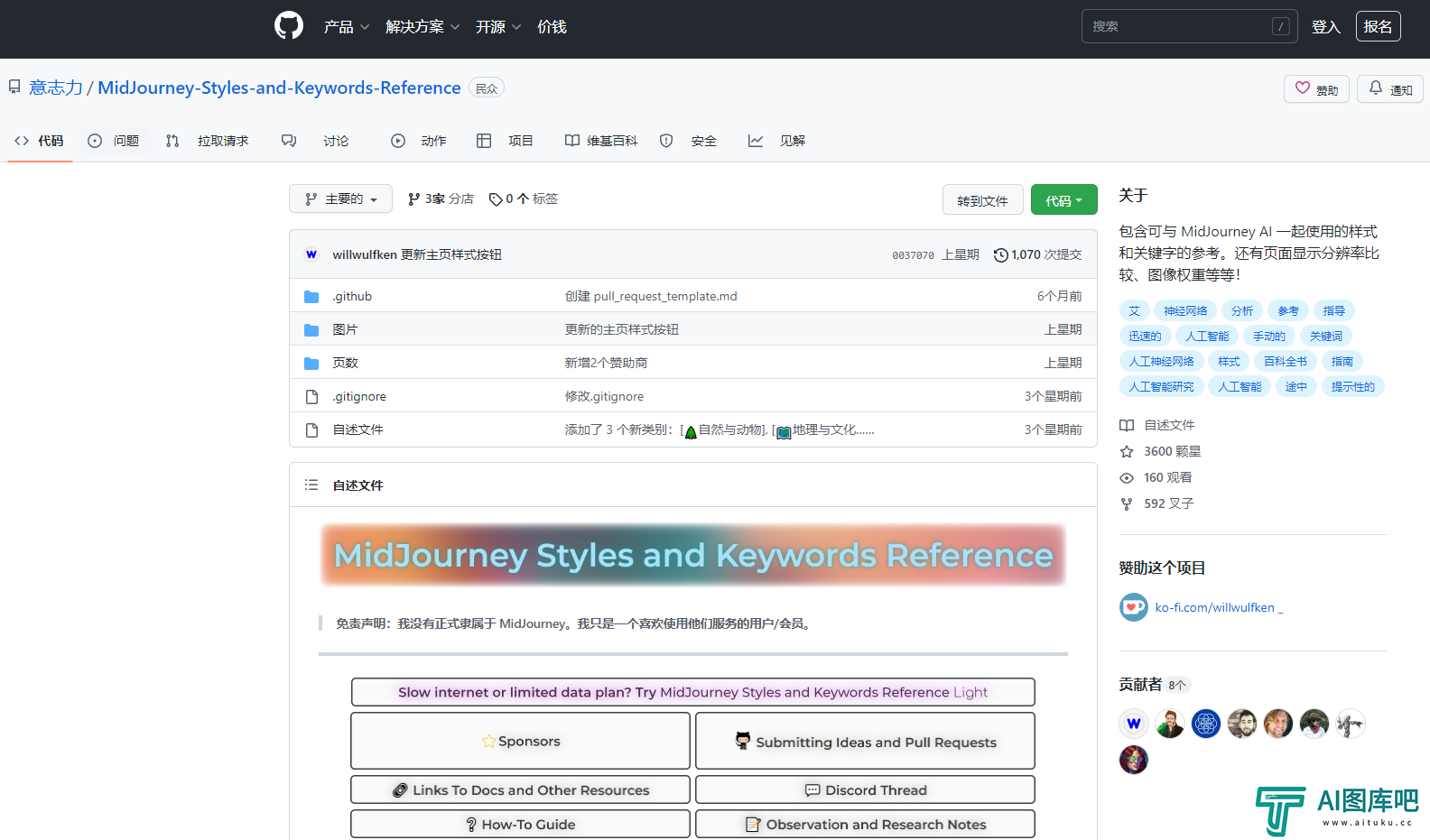The height and width of the screenshot is (840, 1430).
Task: Click the 赞助 sponsor heart button
Action: pos(1316,88)
